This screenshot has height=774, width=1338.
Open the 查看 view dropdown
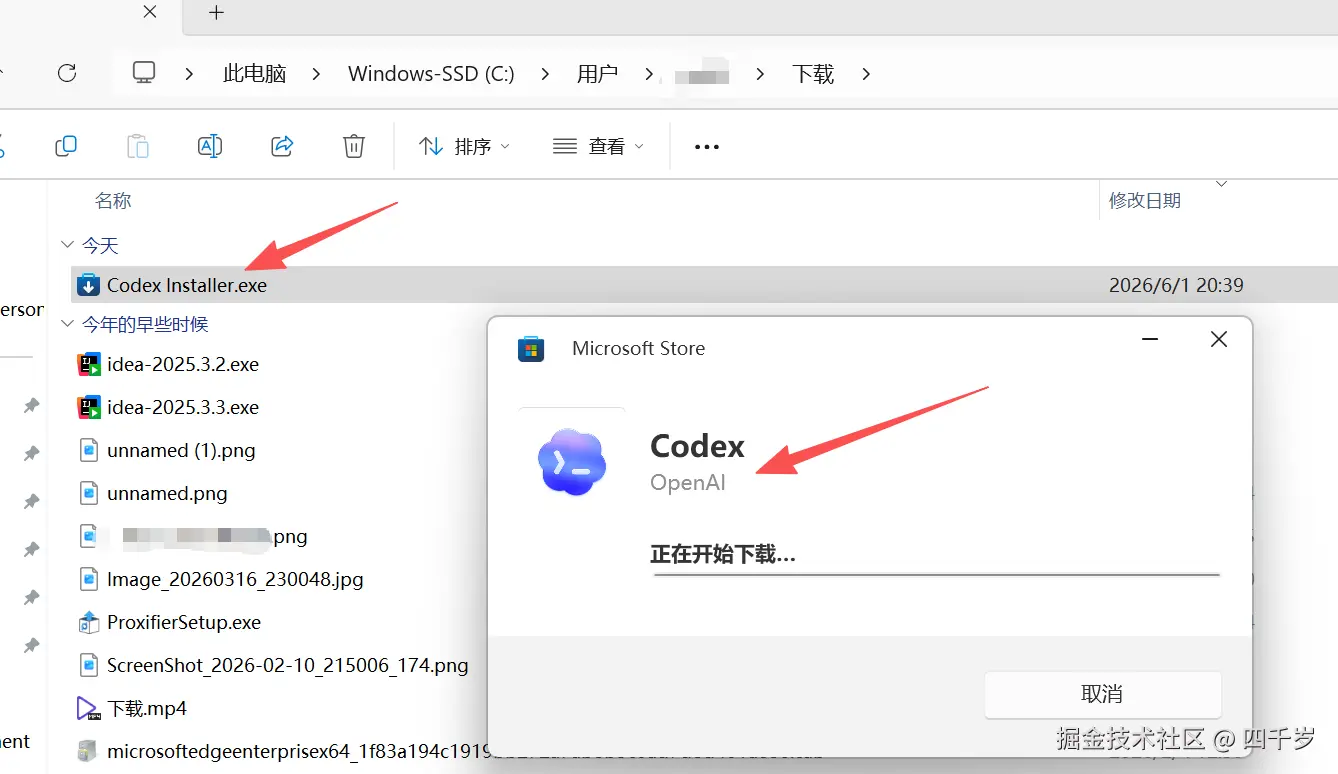tap(598, 146)
